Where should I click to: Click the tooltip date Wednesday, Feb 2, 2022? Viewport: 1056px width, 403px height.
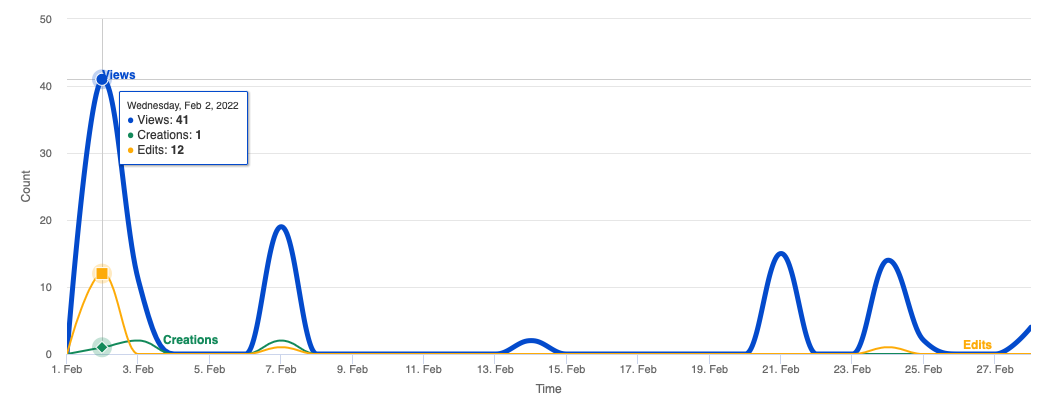[x=182, y=105]
